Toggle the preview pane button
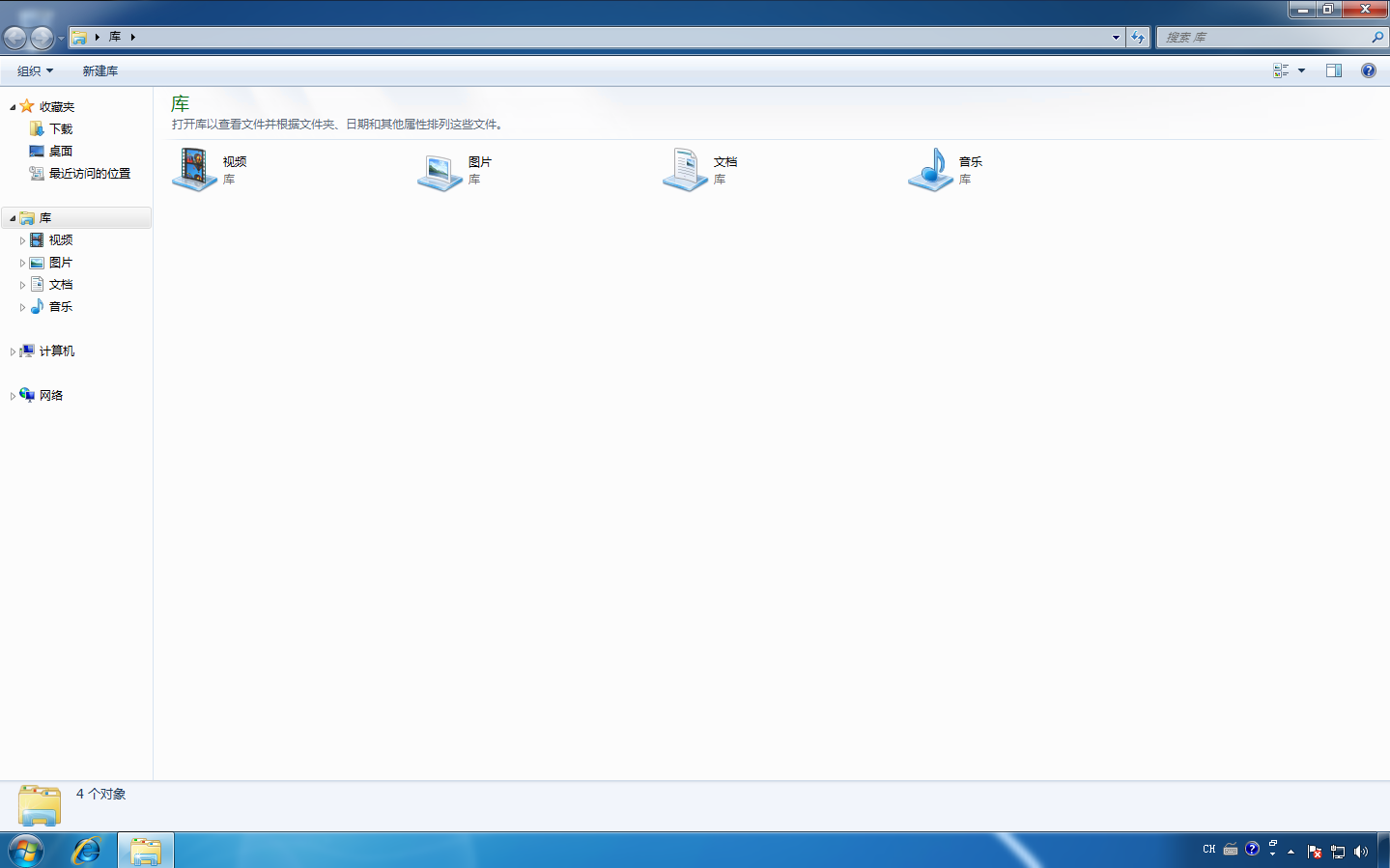The height and width of the screenshot is (868, 1390). [1334, 70]
